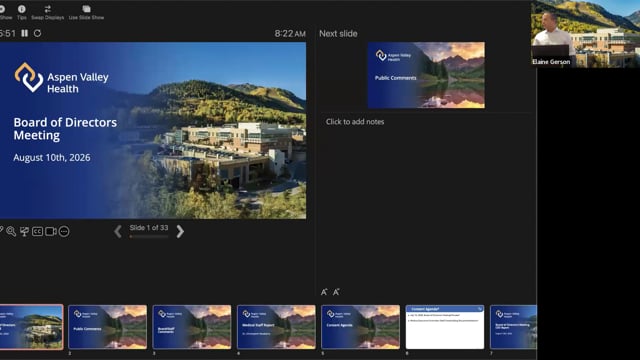Image resolution: width=640 pixels, height=360 pixels.
Task: Click the black screen display icon
Action: [x=24, y=231]
